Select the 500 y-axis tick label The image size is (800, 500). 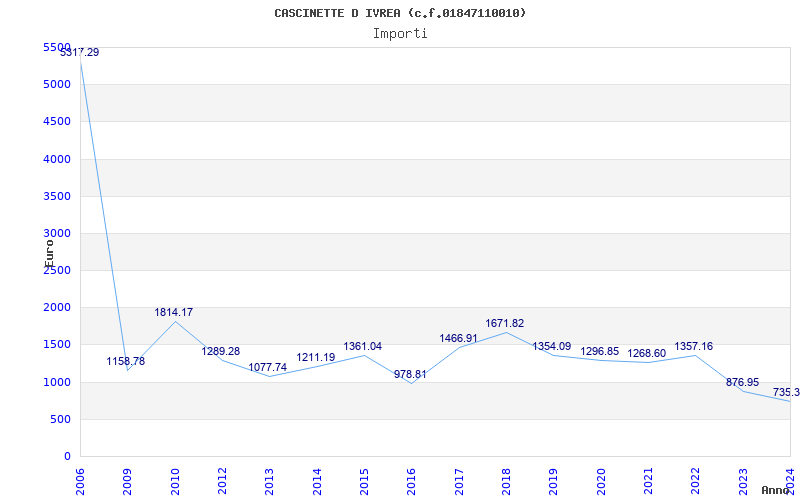(61, 419)
